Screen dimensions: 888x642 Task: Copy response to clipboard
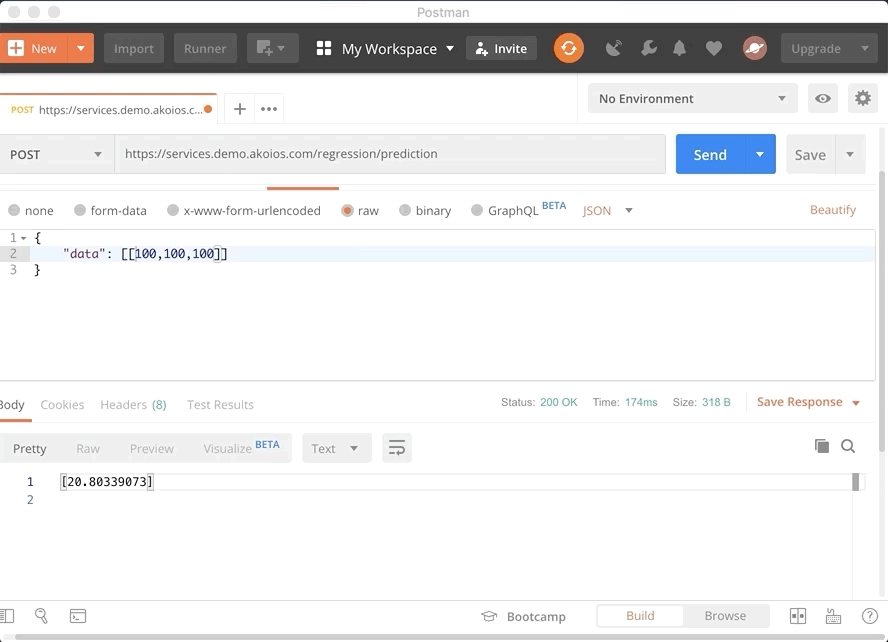pyautogui.click(x=822, y=446)
